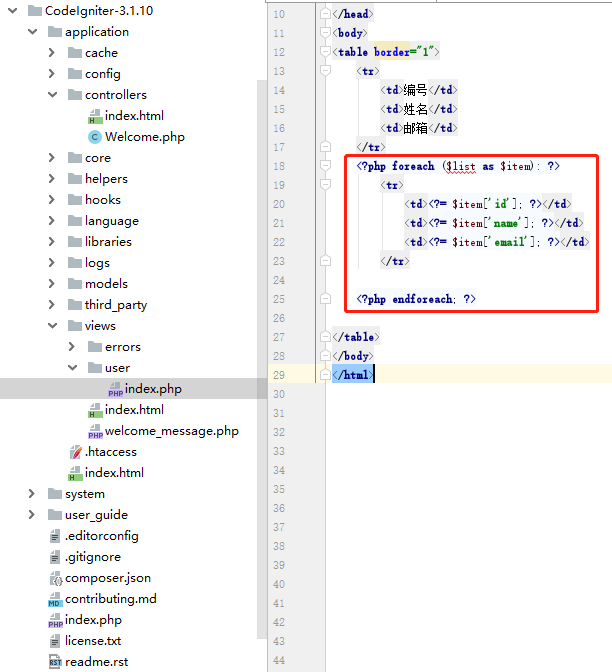Click the user/index.php PHP file icon

[x=115, y=389]
